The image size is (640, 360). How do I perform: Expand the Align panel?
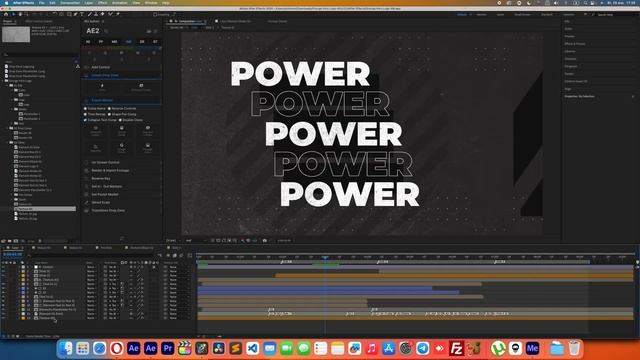(x=568, y=89)
